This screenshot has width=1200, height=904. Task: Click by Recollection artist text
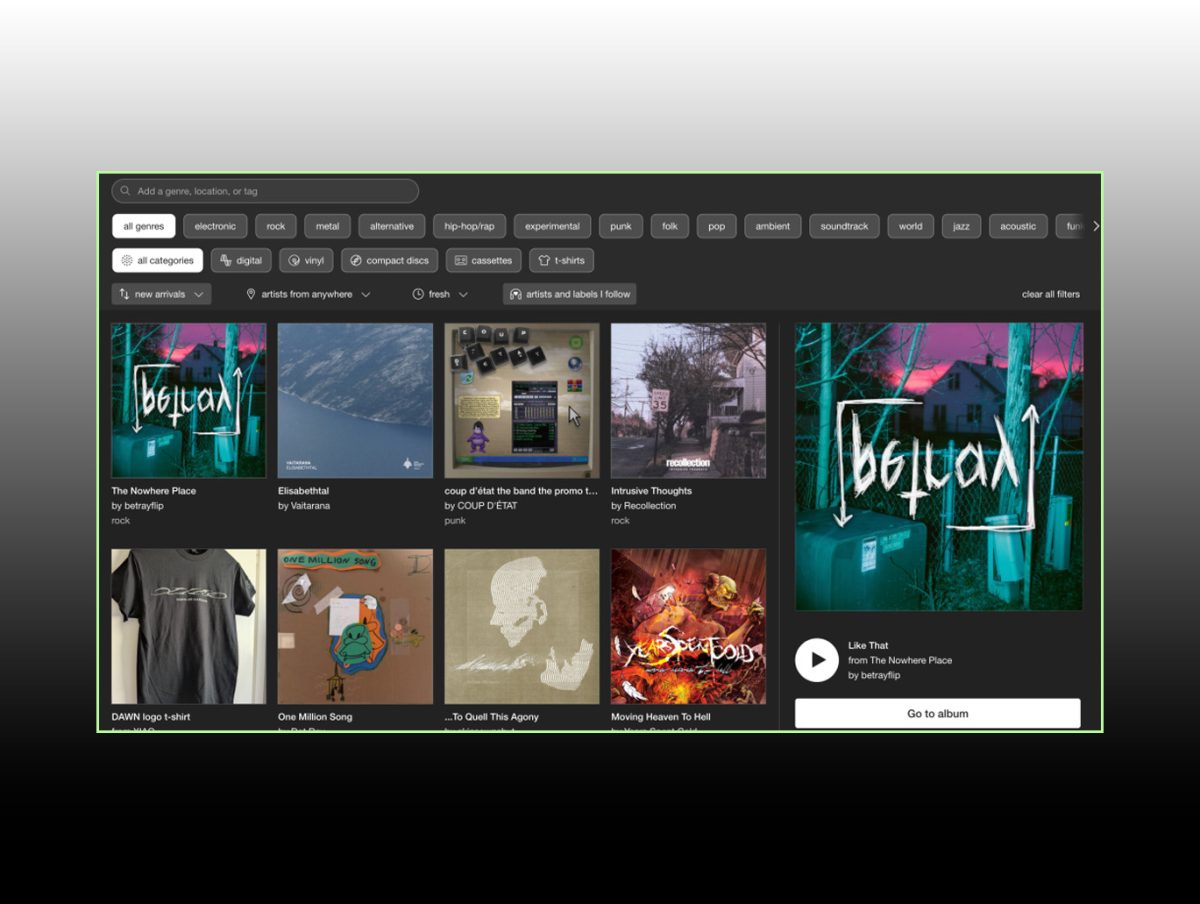pos(643,506)
